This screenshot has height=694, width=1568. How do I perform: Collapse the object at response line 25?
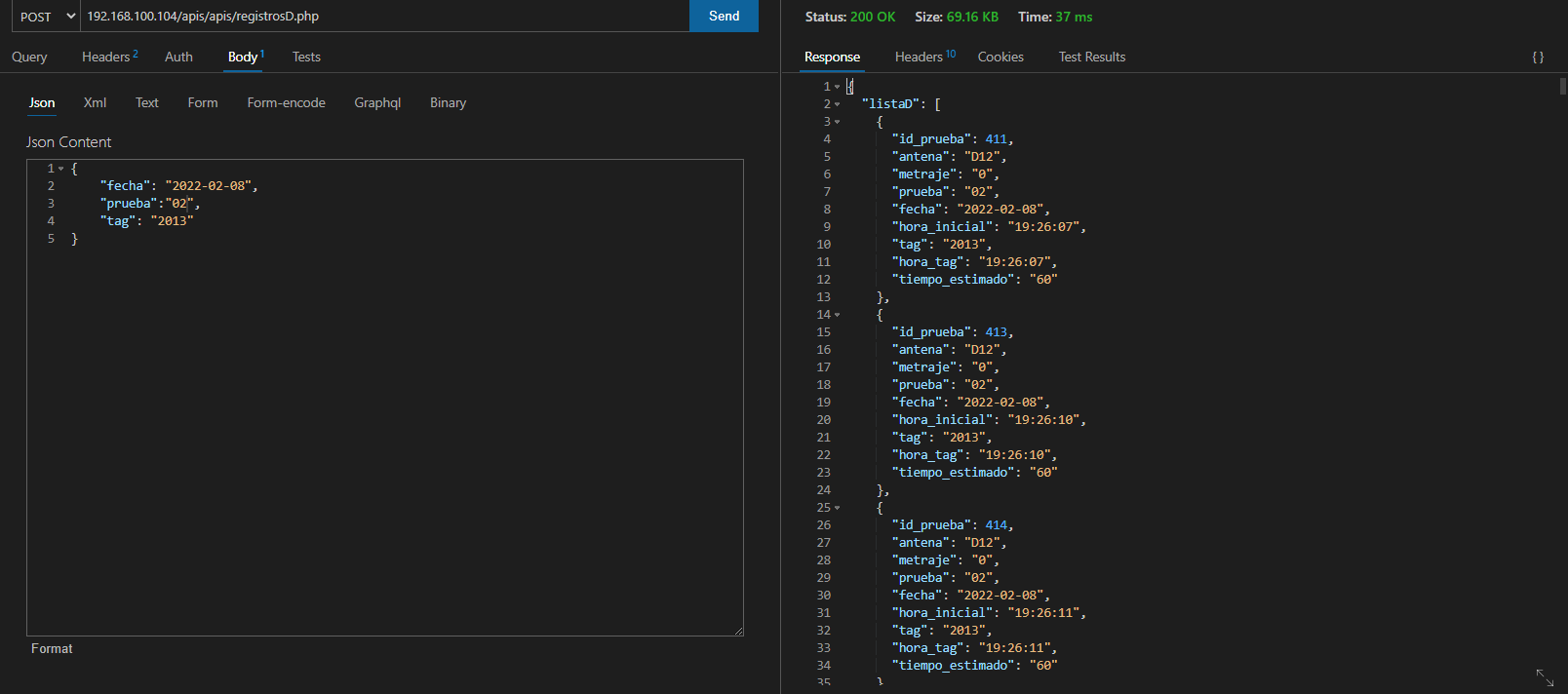[837, 508]
